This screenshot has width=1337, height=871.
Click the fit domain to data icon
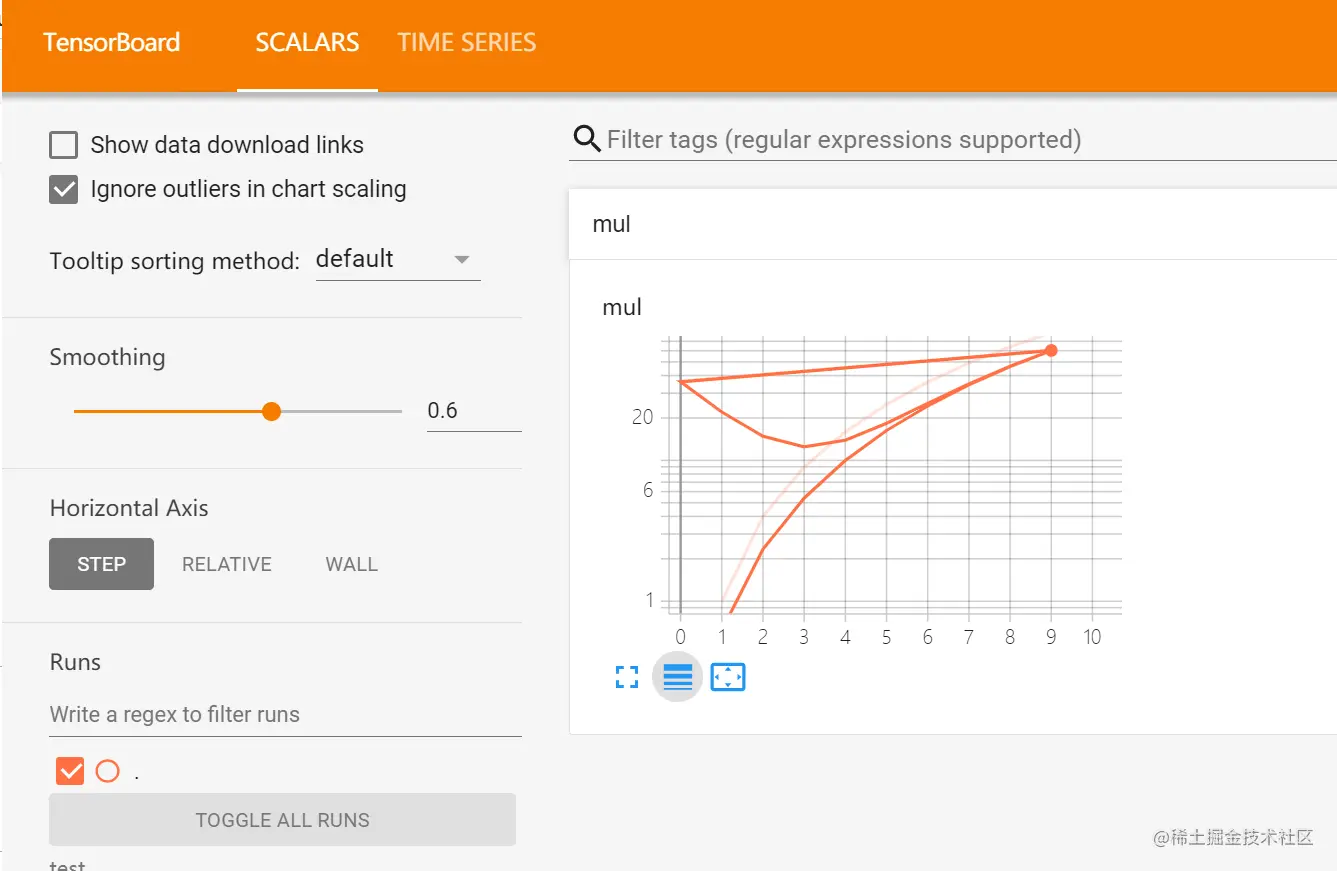(x=728, y=678)
